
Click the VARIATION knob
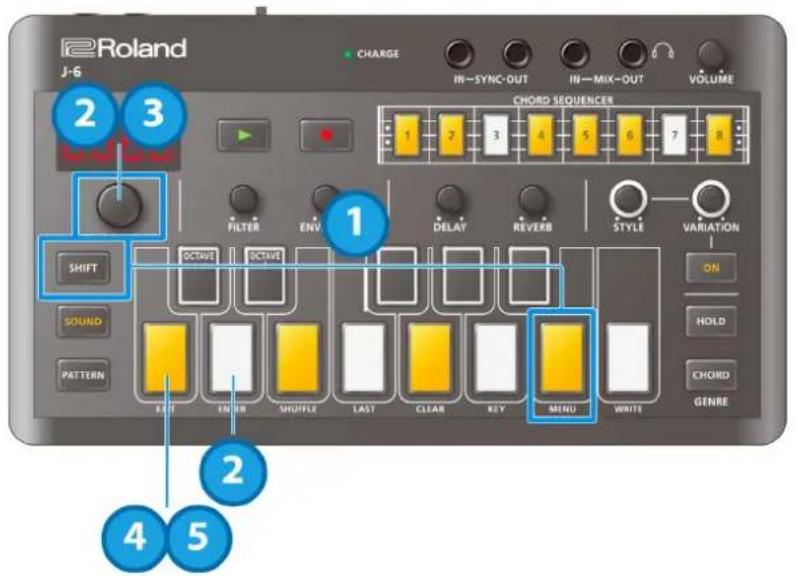[x=711, y=199]
